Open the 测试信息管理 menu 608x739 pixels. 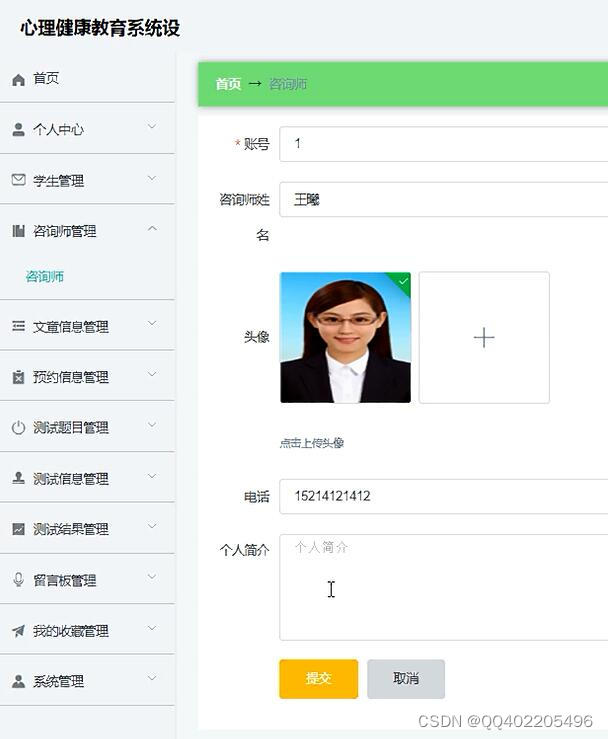point(71,479)
